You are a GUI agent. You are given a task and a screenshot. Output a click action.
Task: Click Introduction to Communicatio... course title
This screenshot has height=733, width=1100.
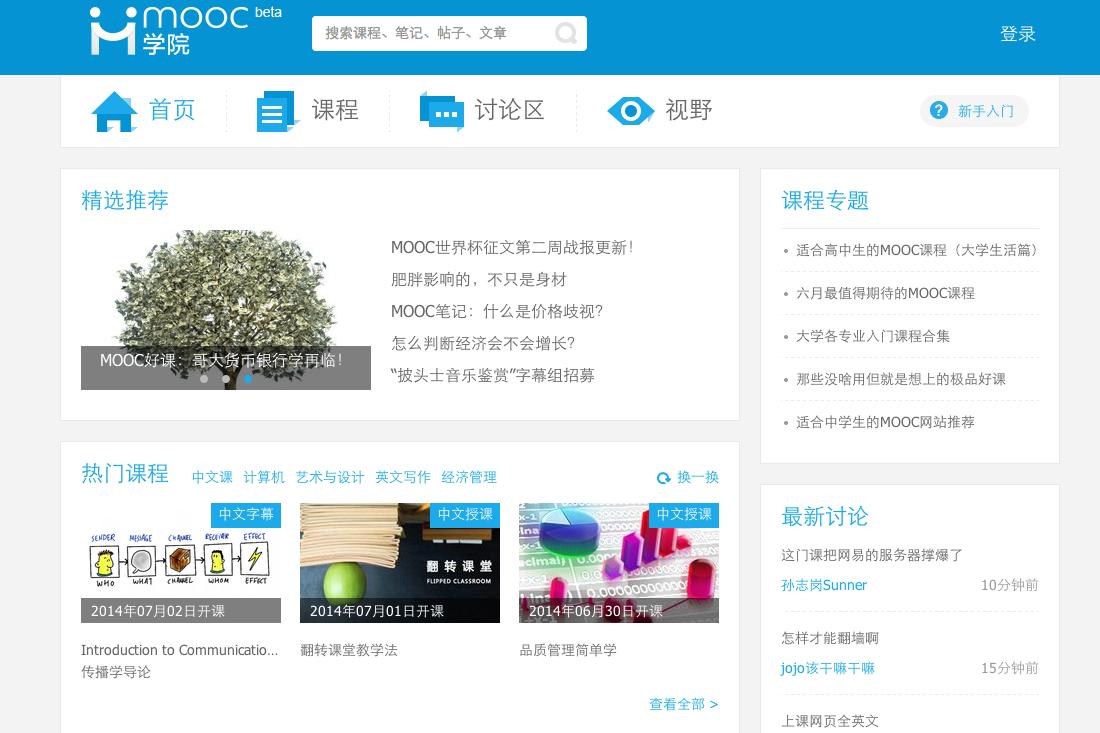(x=180, y=650)
